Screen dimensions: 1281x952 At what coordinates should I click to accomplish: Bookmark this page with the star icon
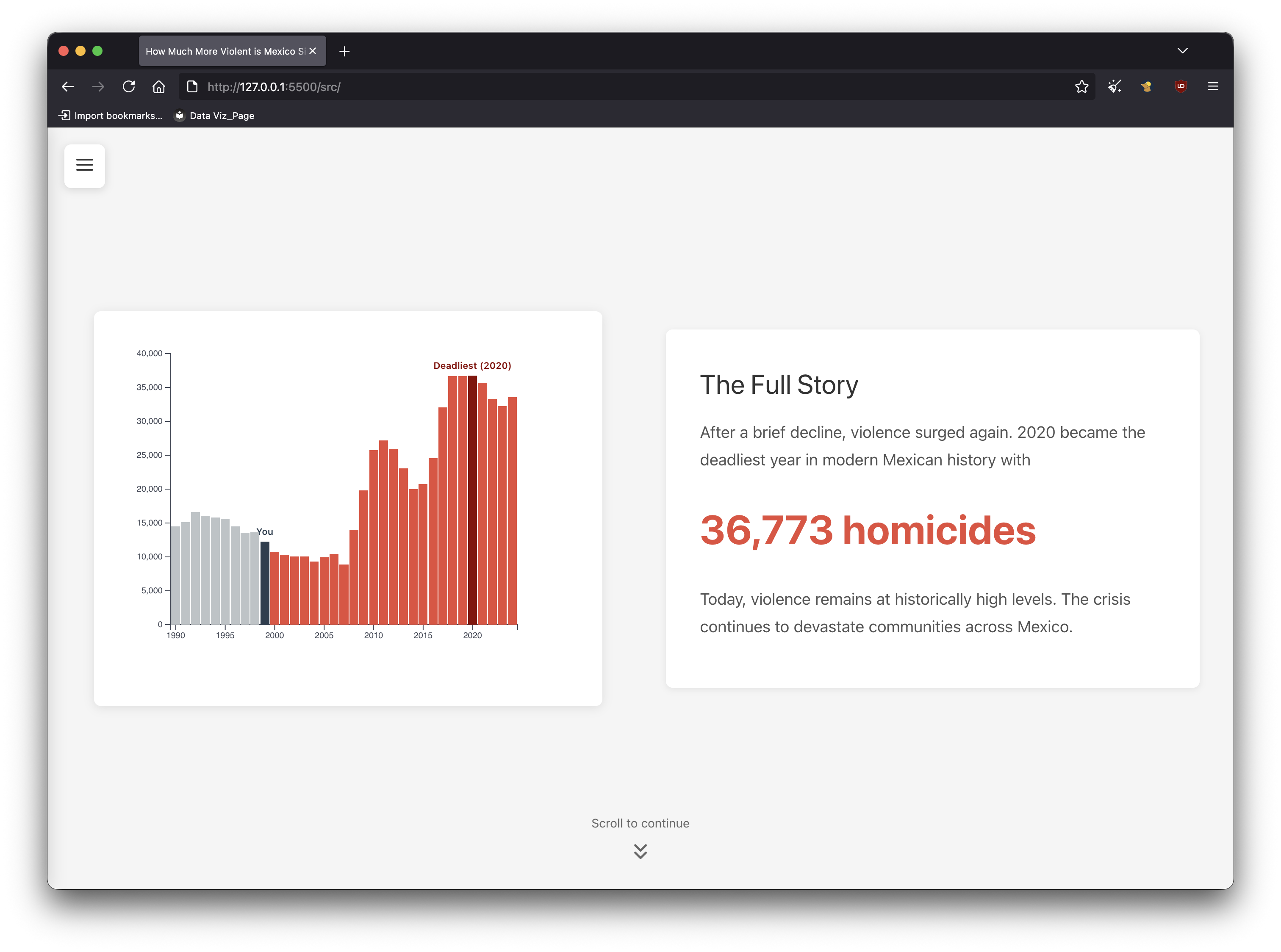tap(1081, 87)
